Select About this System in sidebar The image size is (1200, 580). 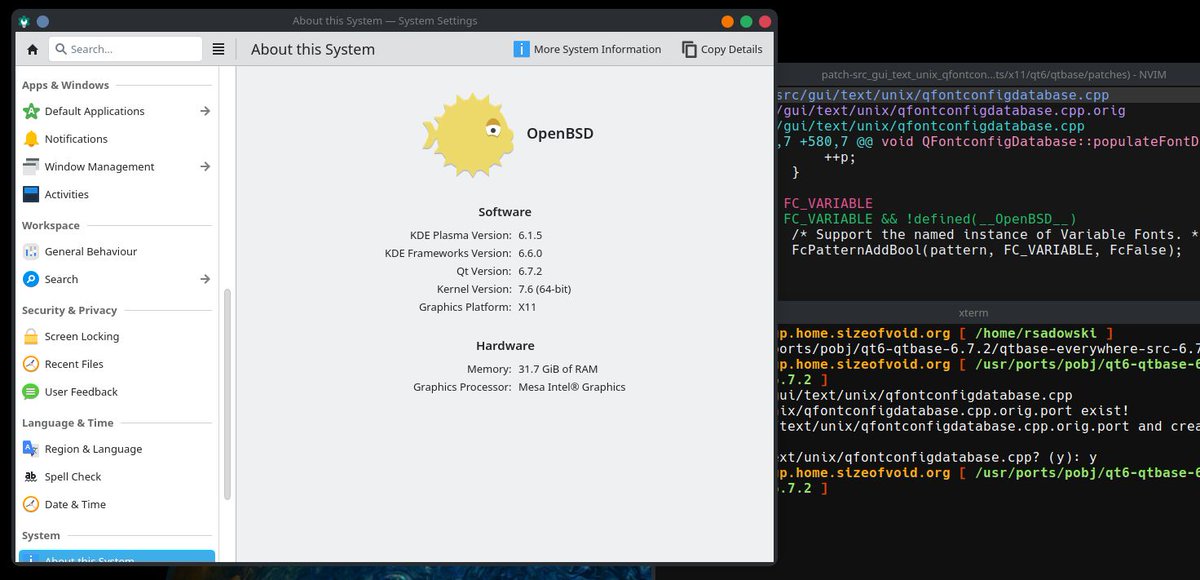(117, 556)
